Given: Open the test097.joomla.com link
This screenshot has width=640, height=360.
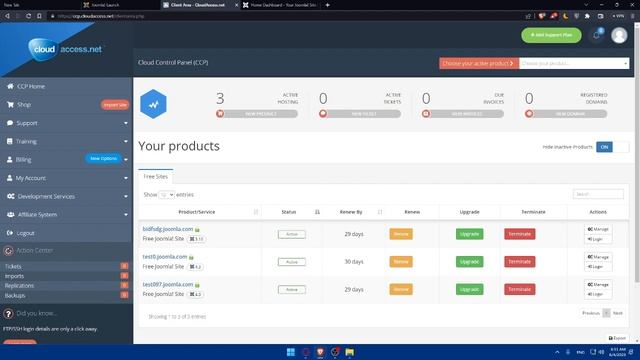Looking at the screenshot, I should click(x=168, y=284).
